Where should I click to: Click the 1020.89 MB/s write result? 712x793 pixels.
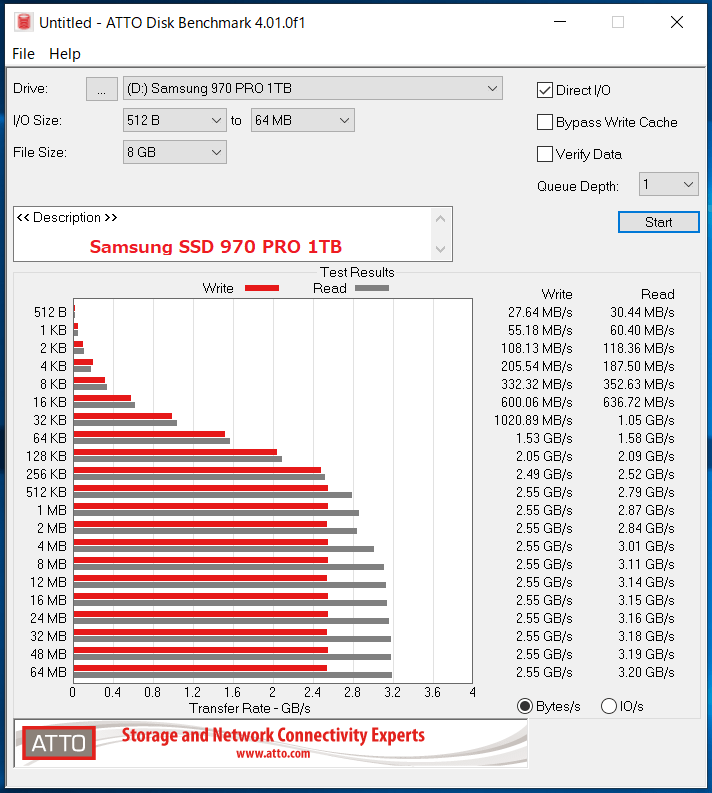(x=533, y=420)
